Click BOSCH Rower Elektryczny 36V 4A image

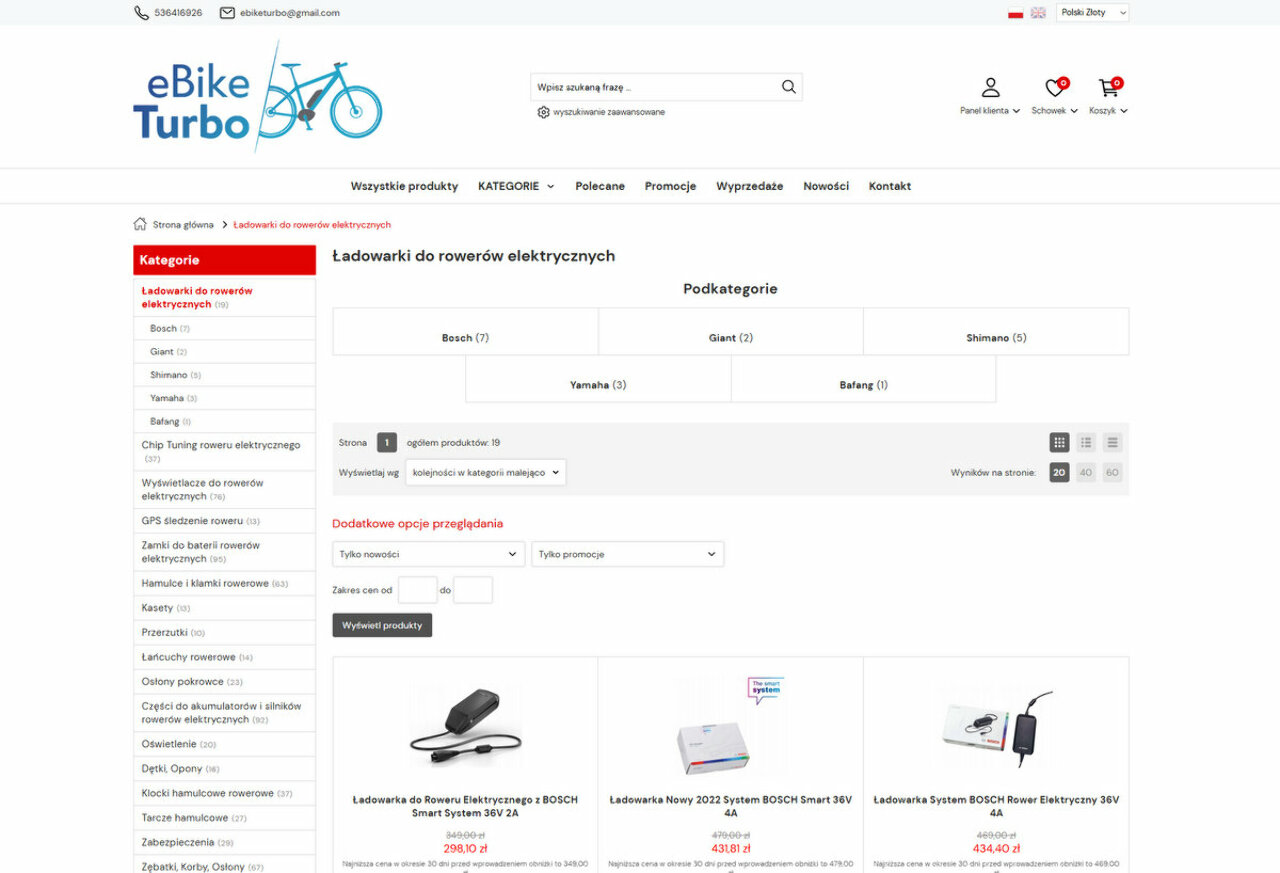[996, 727]
